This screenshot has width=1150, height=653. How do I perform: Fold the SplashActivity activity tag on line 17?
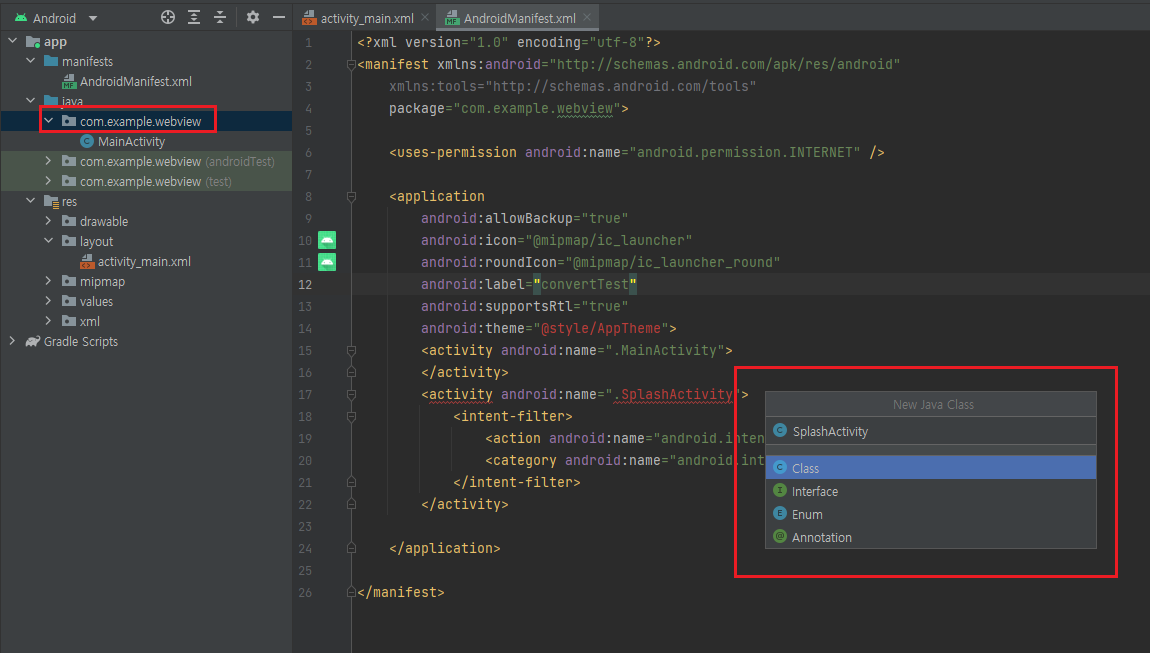[351, 395]
